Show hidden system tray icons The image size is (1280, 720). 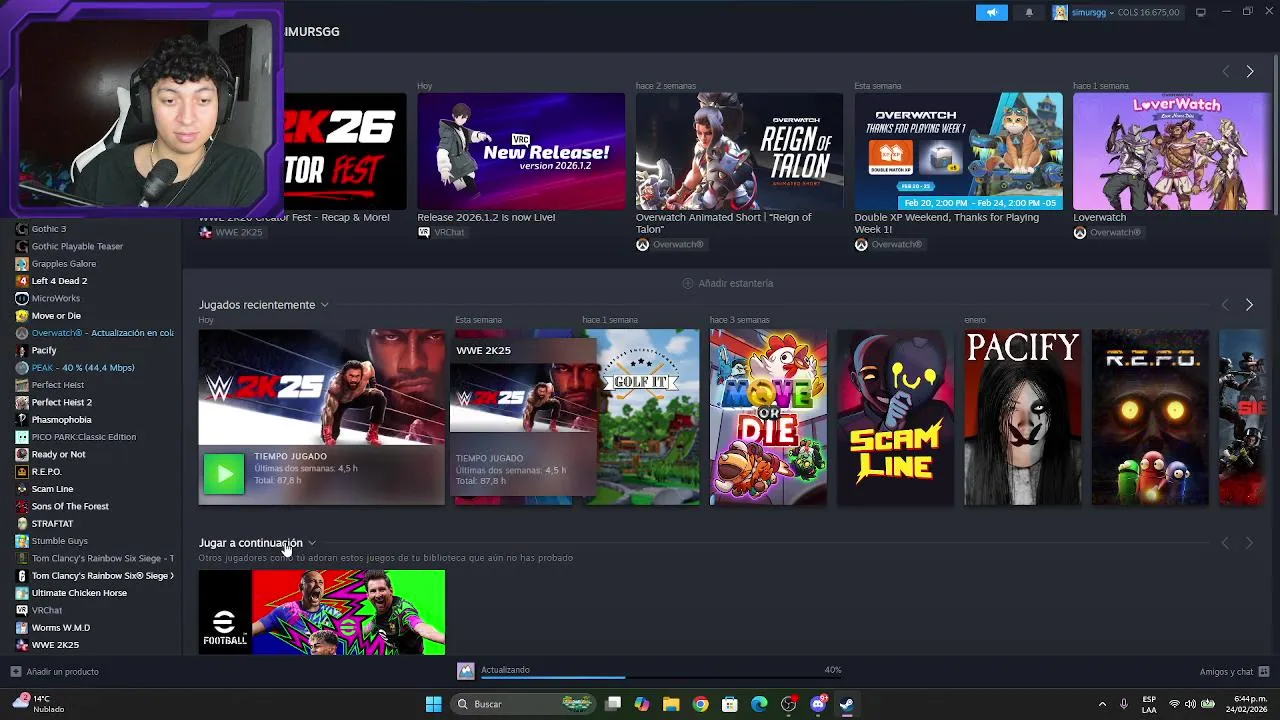(x=1102, y=704)
